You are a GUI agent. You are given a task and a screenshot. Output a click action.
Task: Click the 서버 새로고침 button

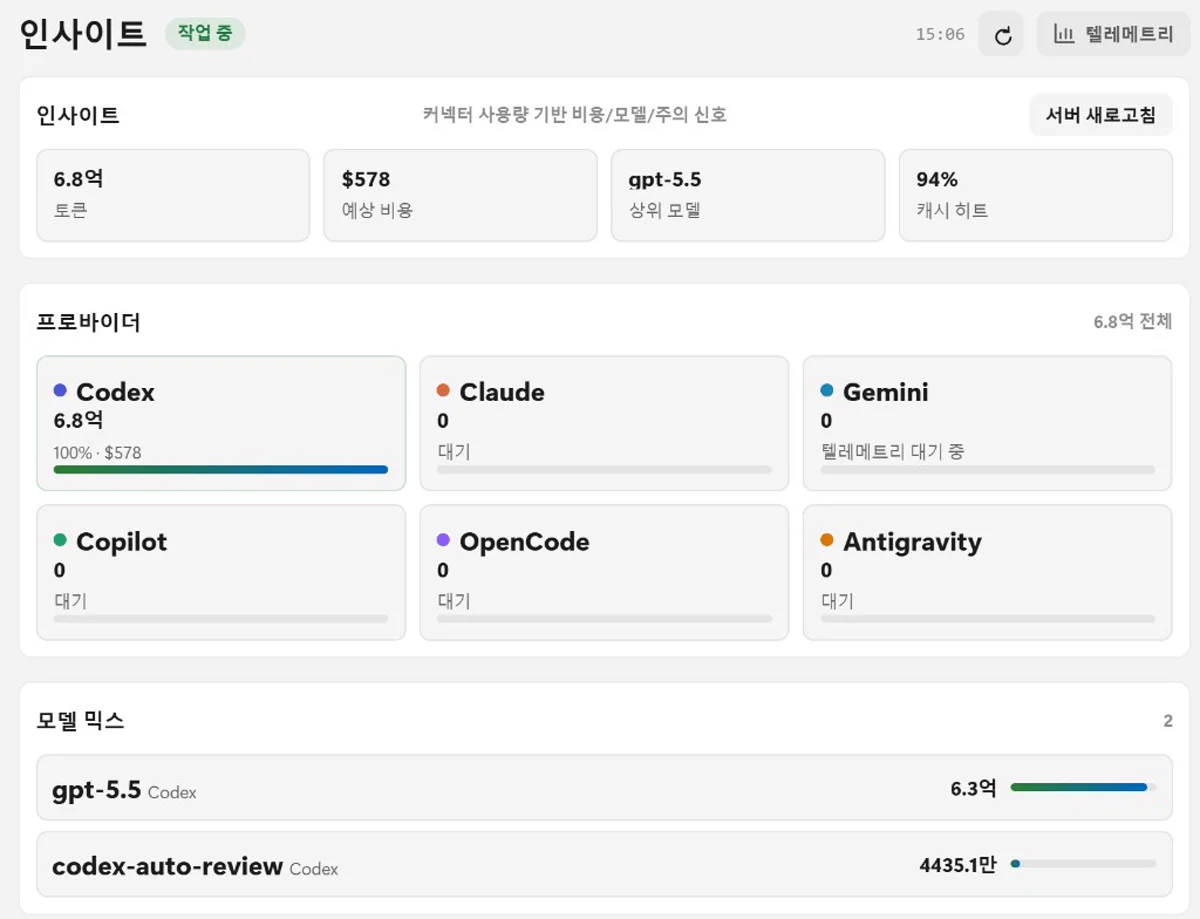(1101, 115)
